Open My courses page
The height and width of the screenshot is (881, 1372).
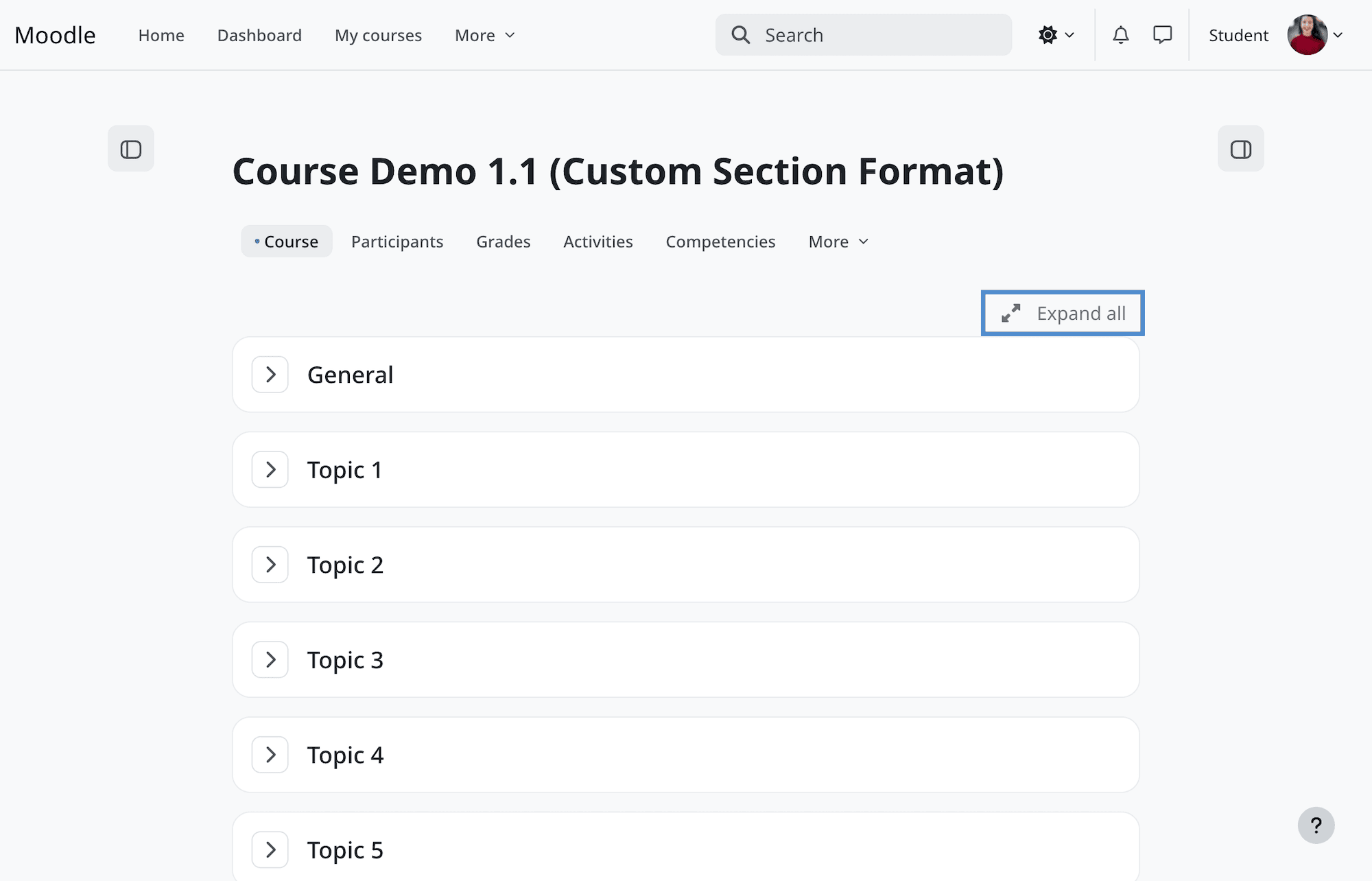coord(378,35)
